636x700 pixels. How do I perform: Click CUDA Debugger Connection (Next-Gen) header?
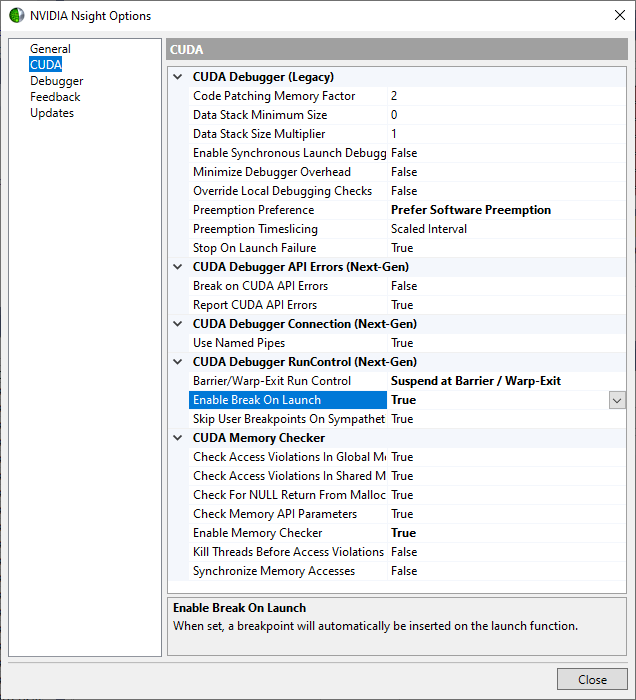pyautogui.click(x=305, y=324)
